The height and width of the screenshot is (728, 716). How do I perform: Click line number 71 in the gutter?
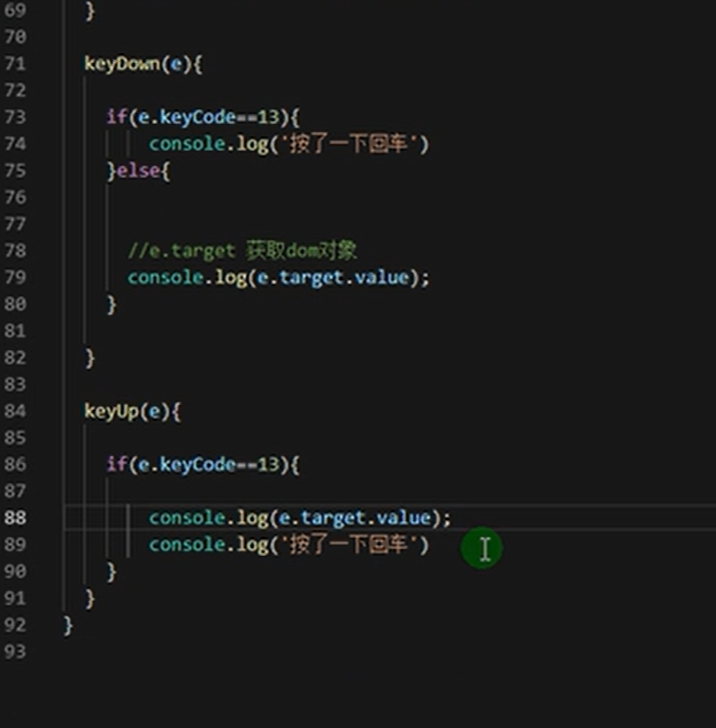click(14, 63)
